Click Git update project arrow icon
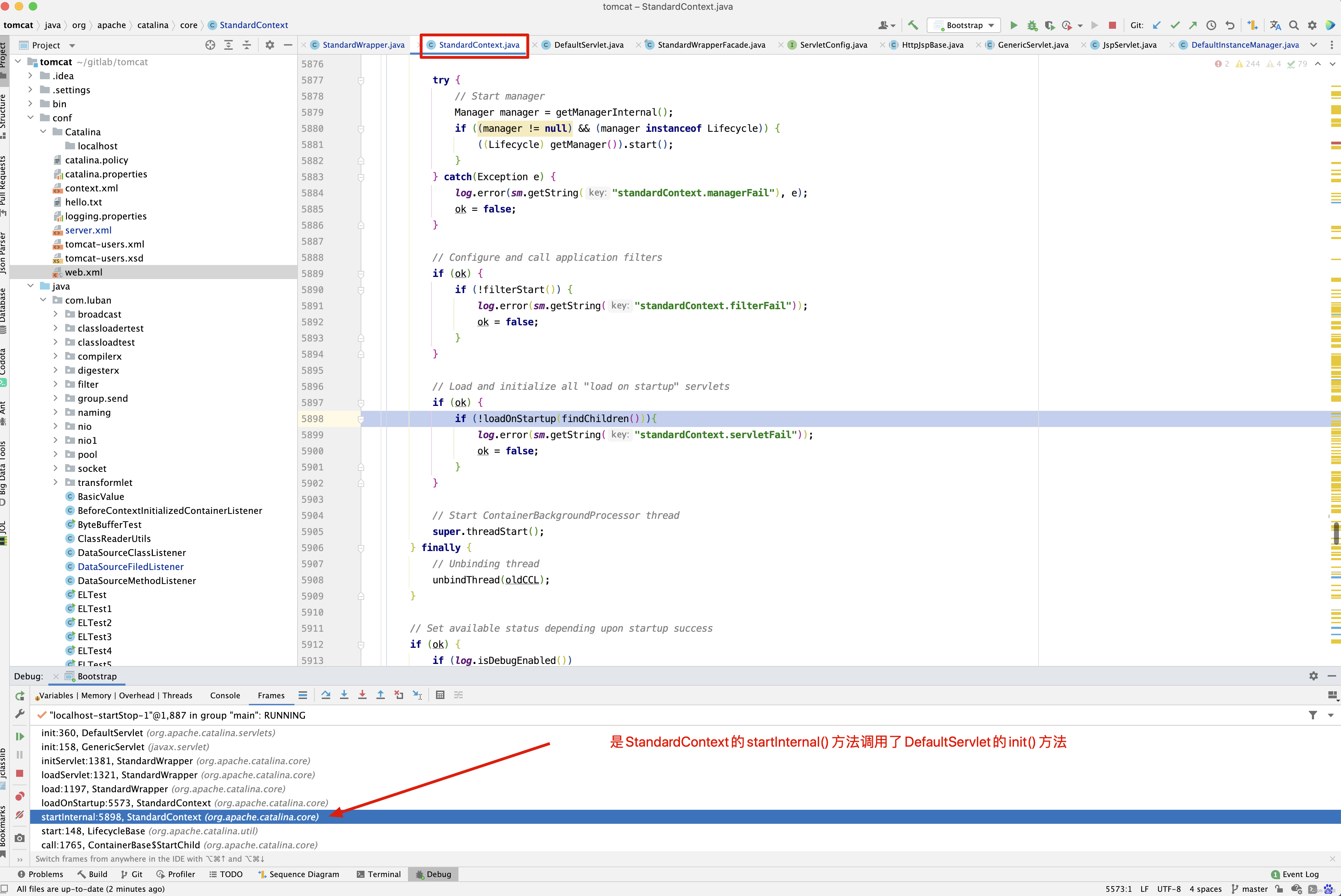Screen dimensions: 1341x896 1156,25
